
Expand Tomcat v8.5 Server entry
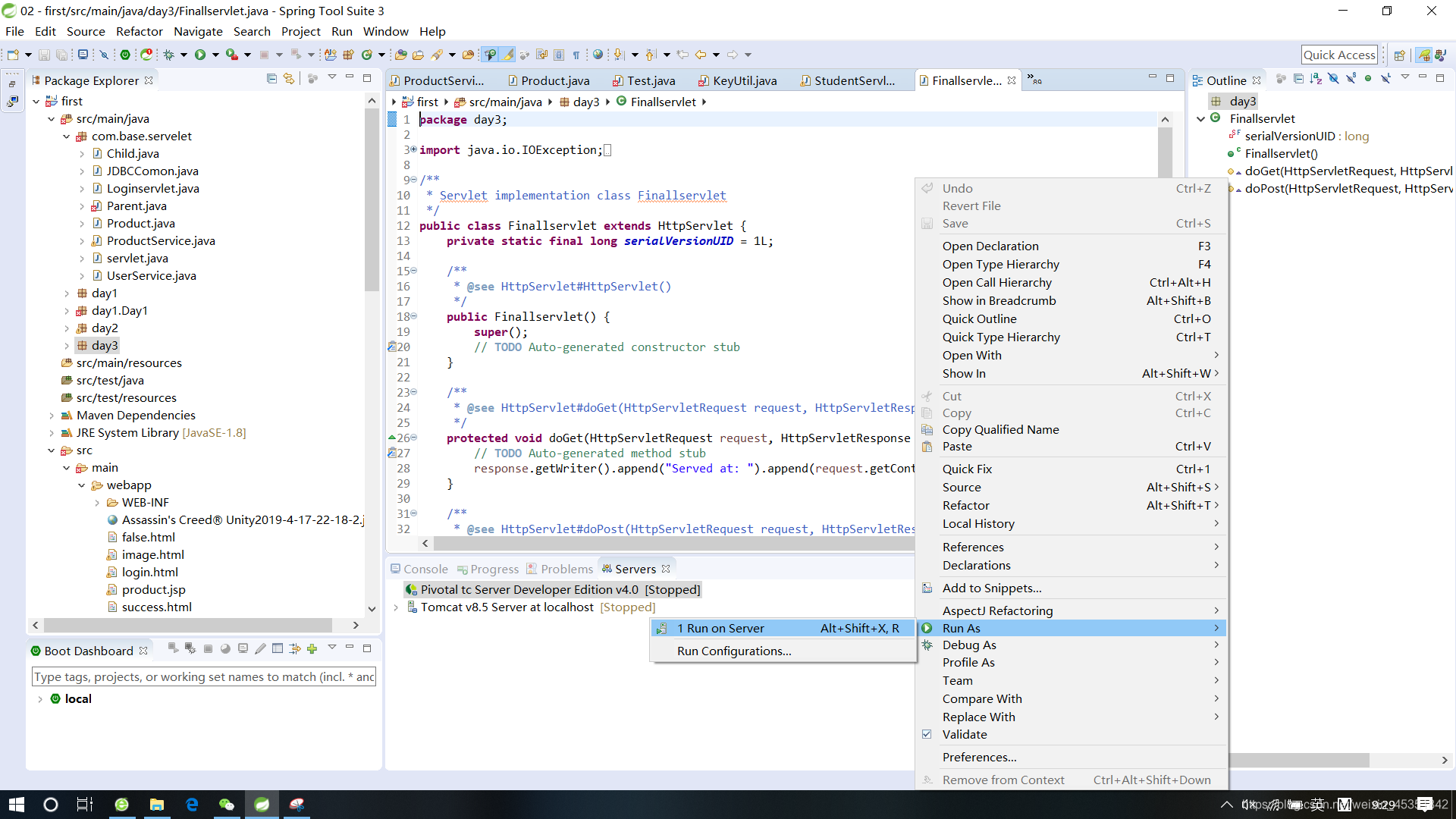[x=396, y=607]
